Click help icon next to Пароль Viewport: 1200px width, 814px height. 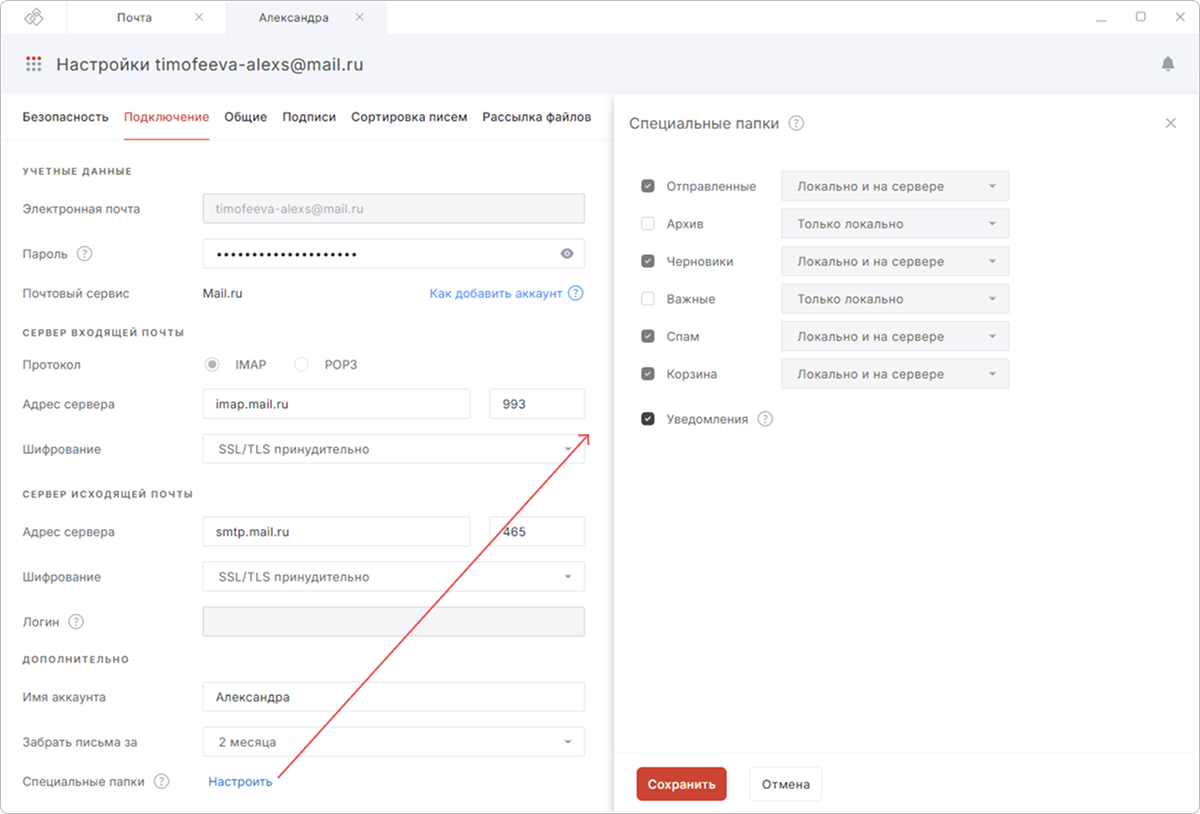point(85,254)
